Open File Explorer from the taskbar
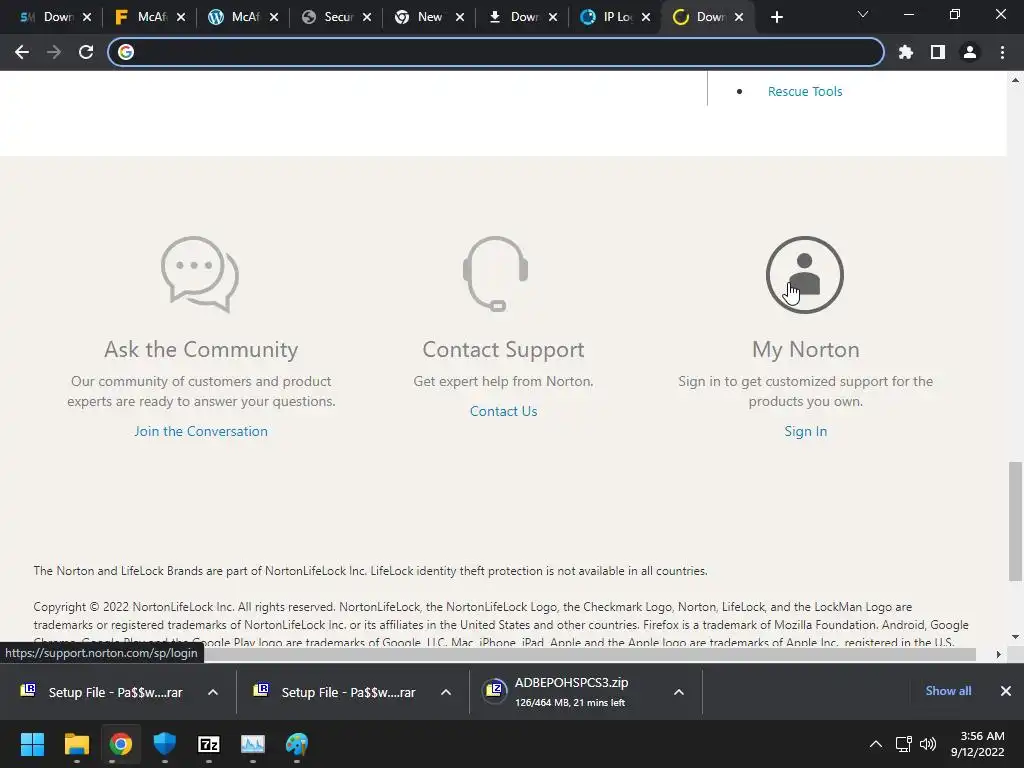1024x768 pixels. point(76,744)
